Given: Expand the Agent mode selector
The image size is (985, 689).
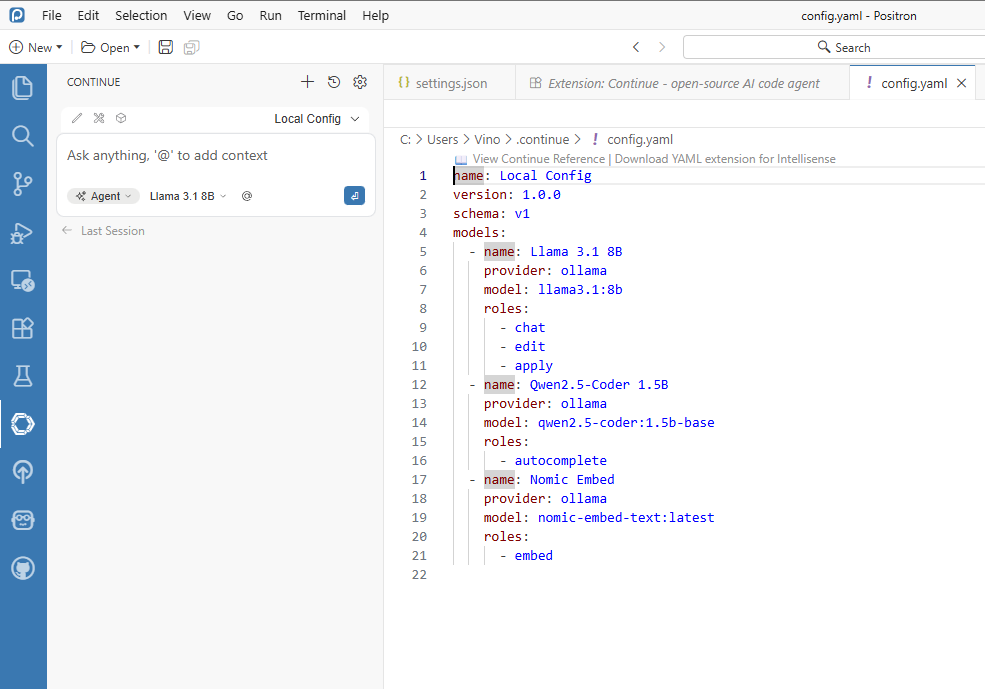Looking at the screenshot, I should pos(104,196).
